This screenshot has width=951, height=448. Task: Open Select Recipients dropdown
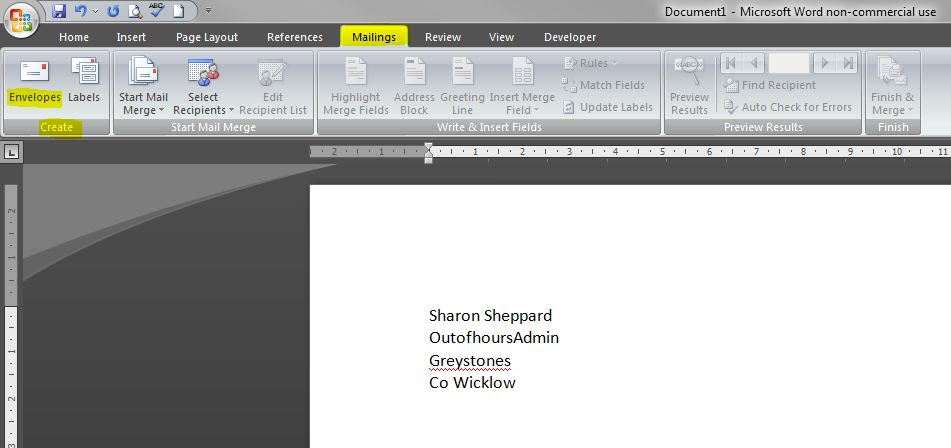(203, 85)
